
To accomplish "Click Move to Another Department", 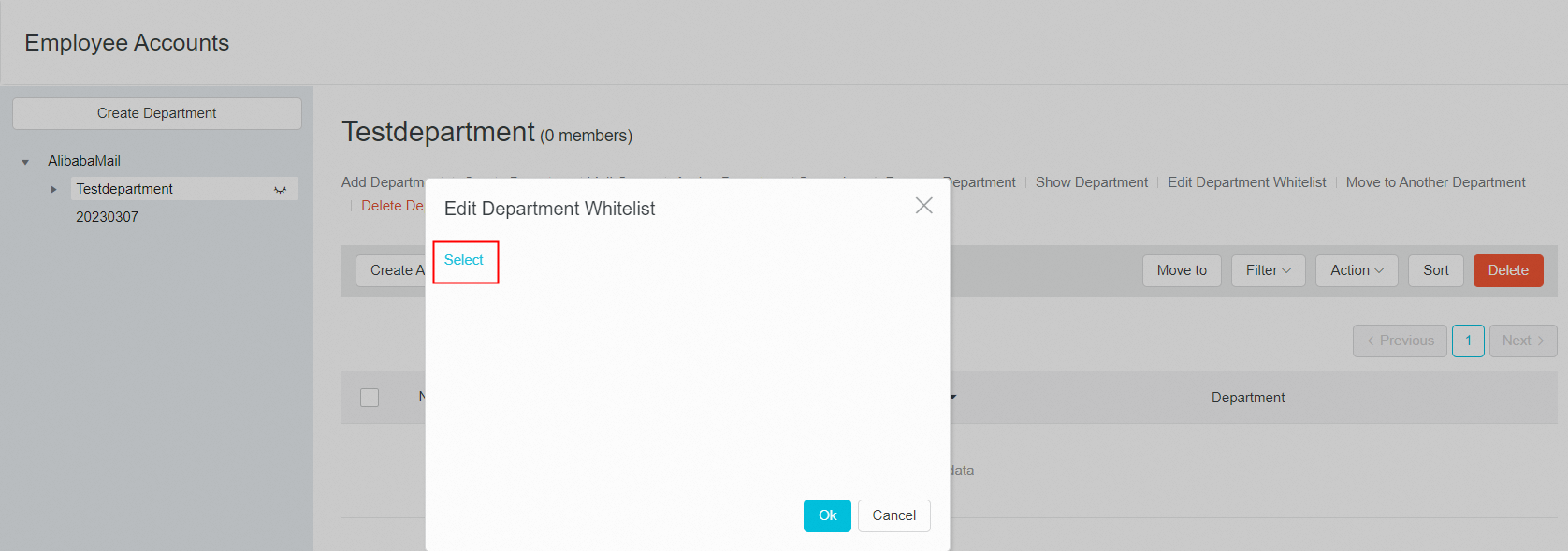I will (1435, 182).
